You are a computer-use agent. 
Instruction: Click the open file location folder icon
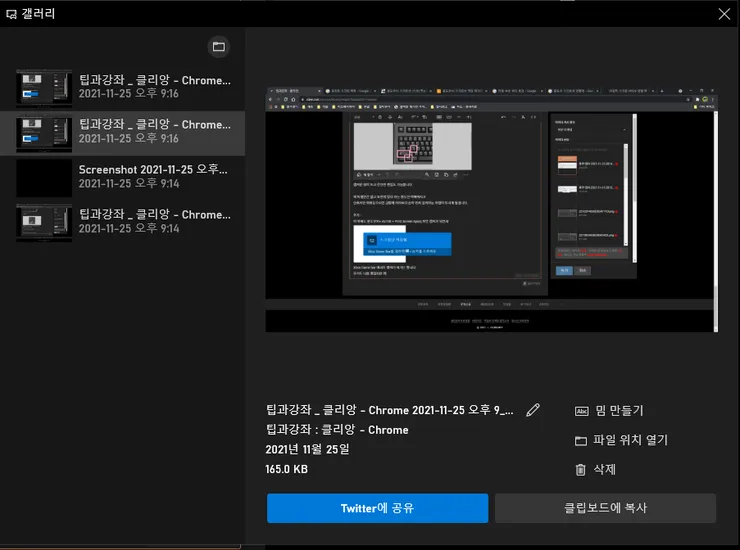click(581, 440)
